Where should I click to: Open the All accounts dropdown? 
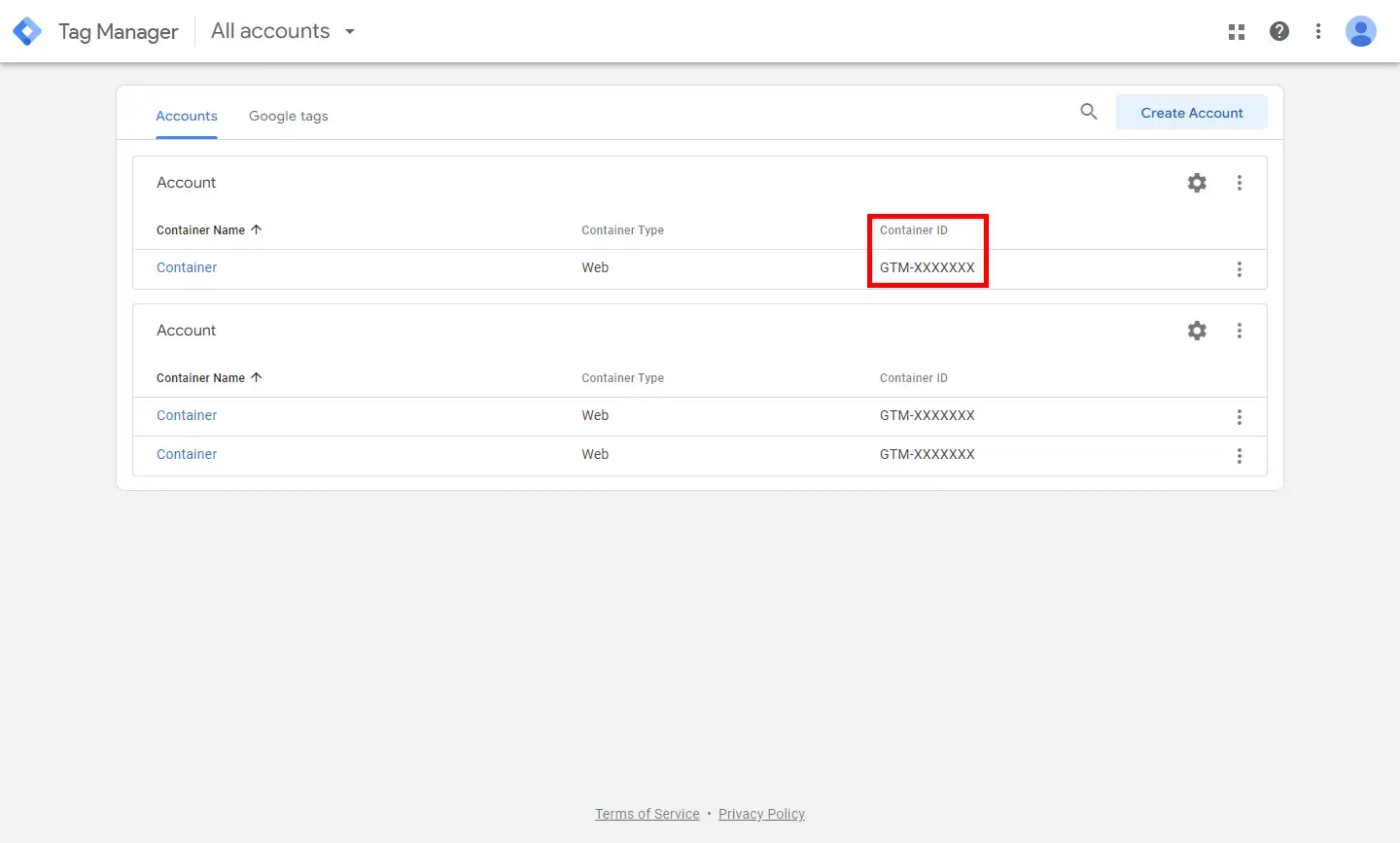coord(283,31)
